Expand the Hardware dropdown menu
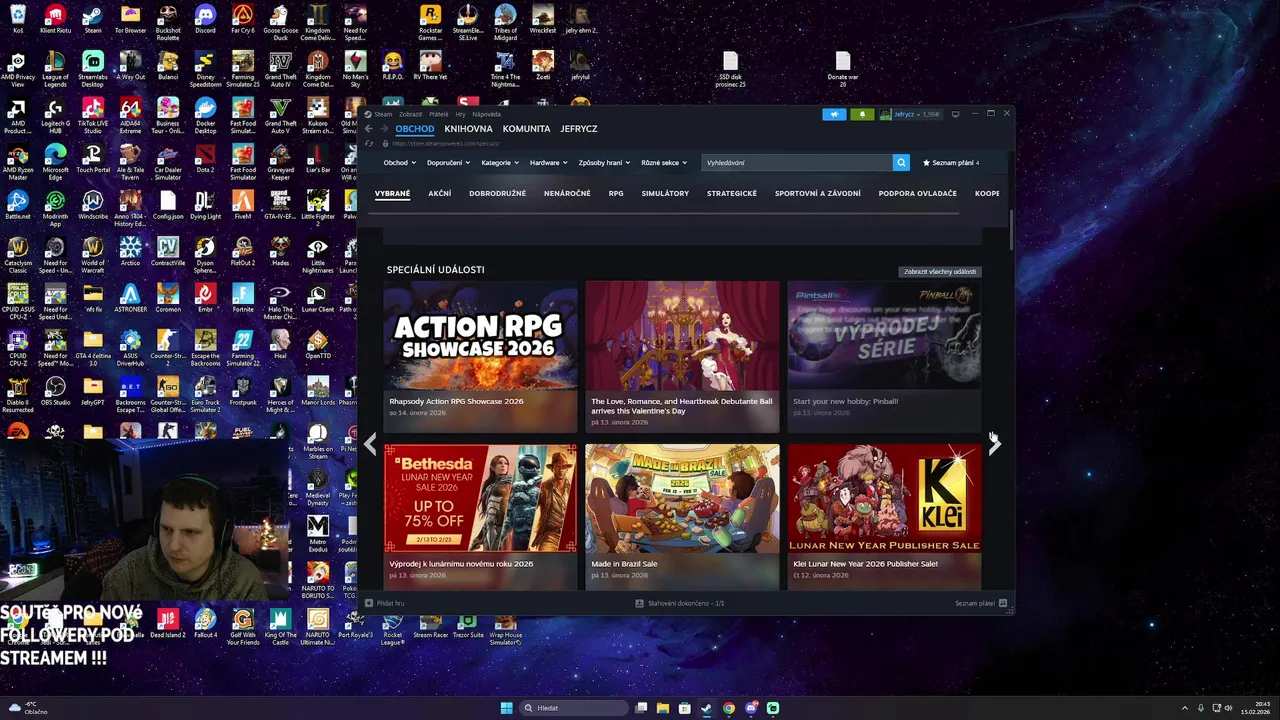The height and width of the screenshot is (720, 1280). click(x=547, y=162)
